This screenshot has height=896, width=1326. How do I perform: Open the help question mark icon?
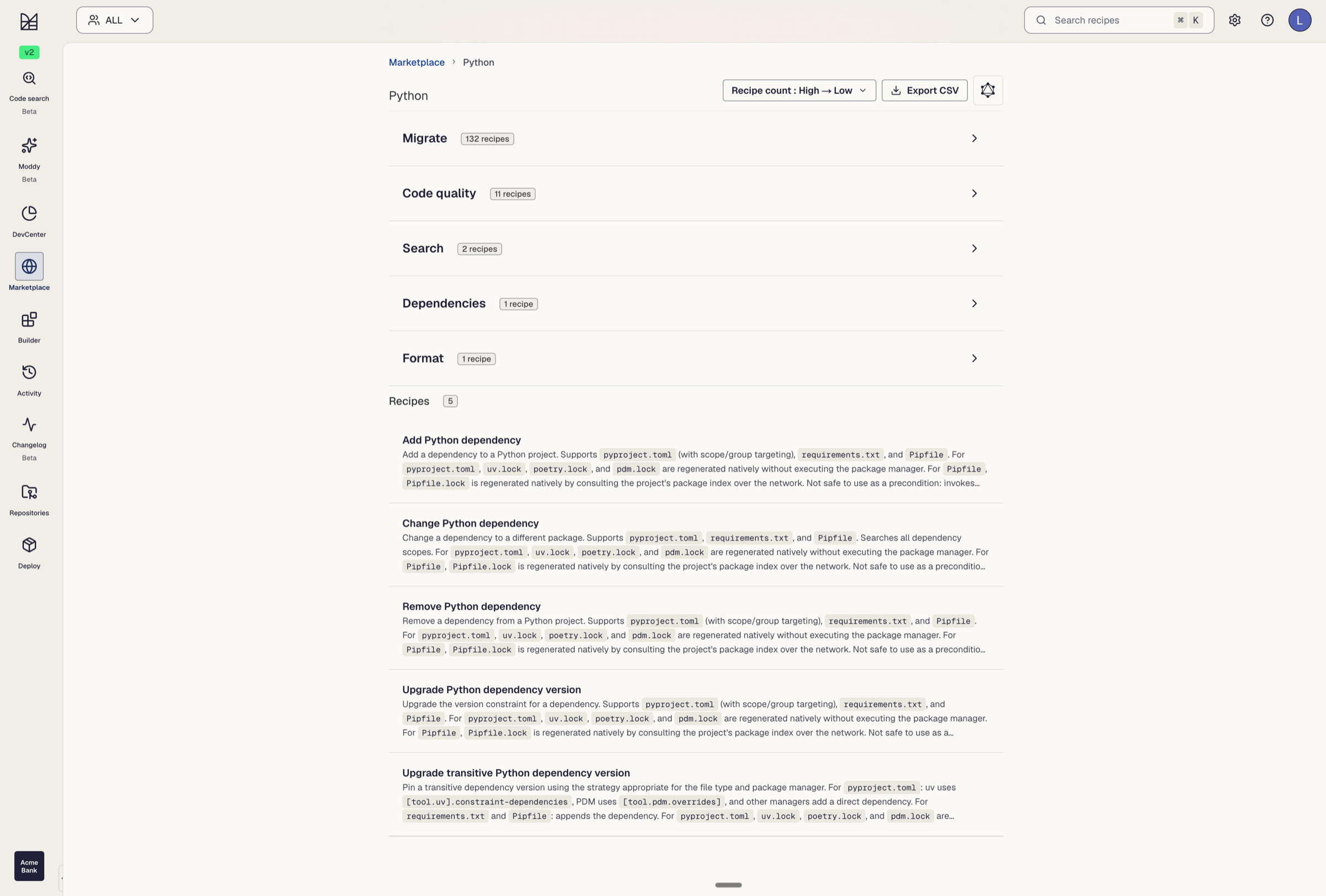pos(1267,20)
